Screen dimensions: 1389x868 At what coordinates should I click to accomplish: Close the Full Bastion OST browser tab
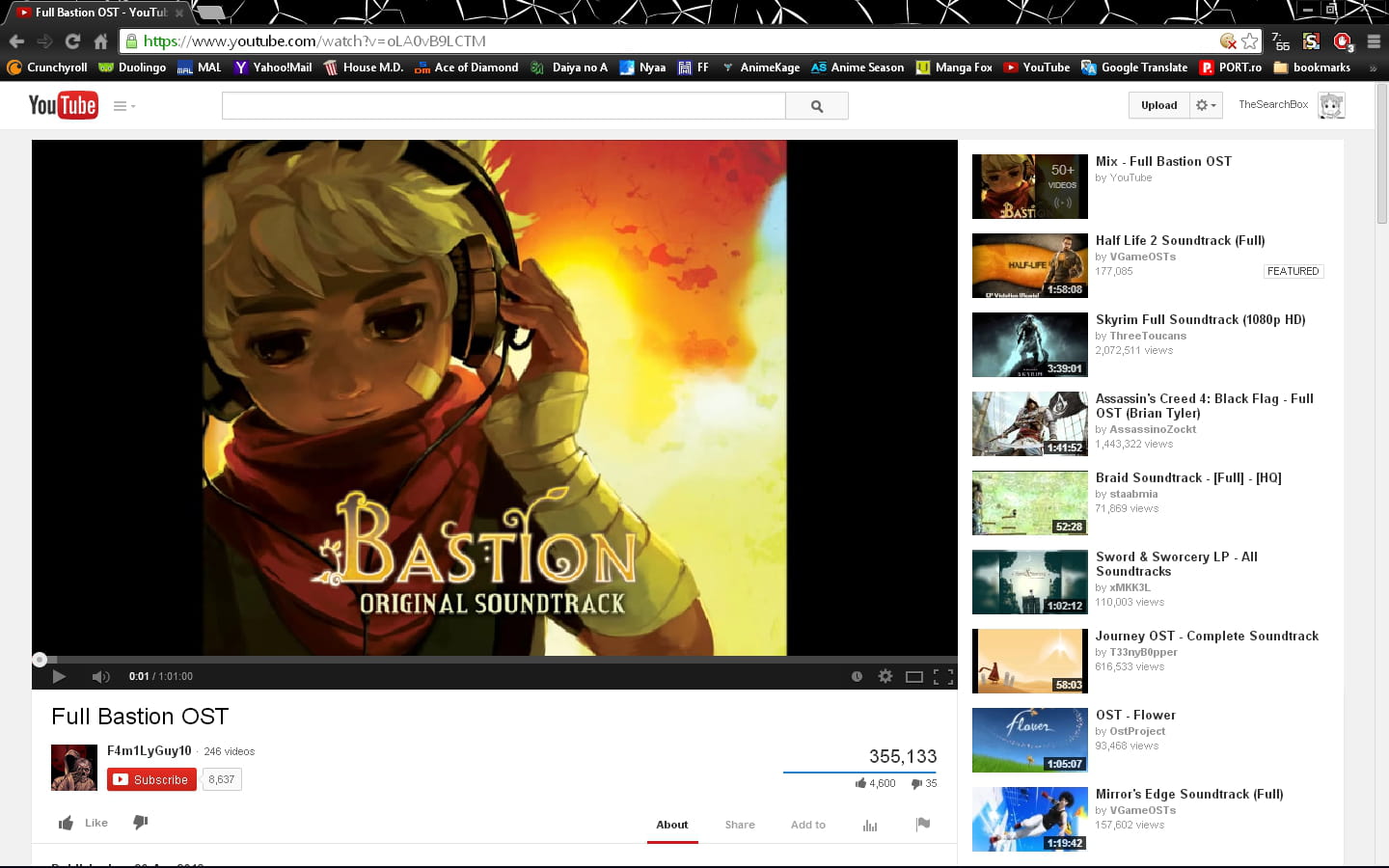179,13
